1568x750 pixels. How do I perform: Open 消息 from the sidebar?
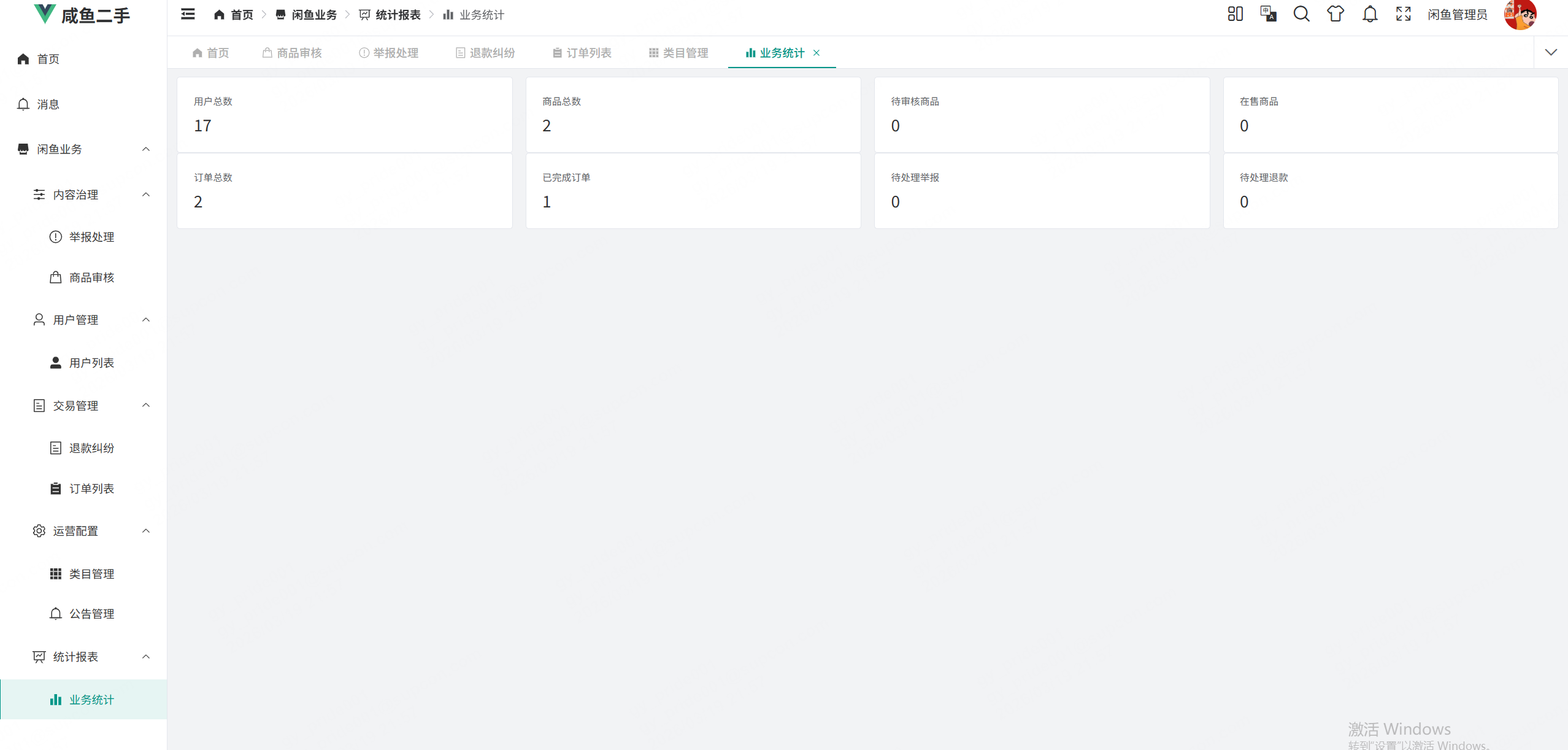[x=47, y=104]
